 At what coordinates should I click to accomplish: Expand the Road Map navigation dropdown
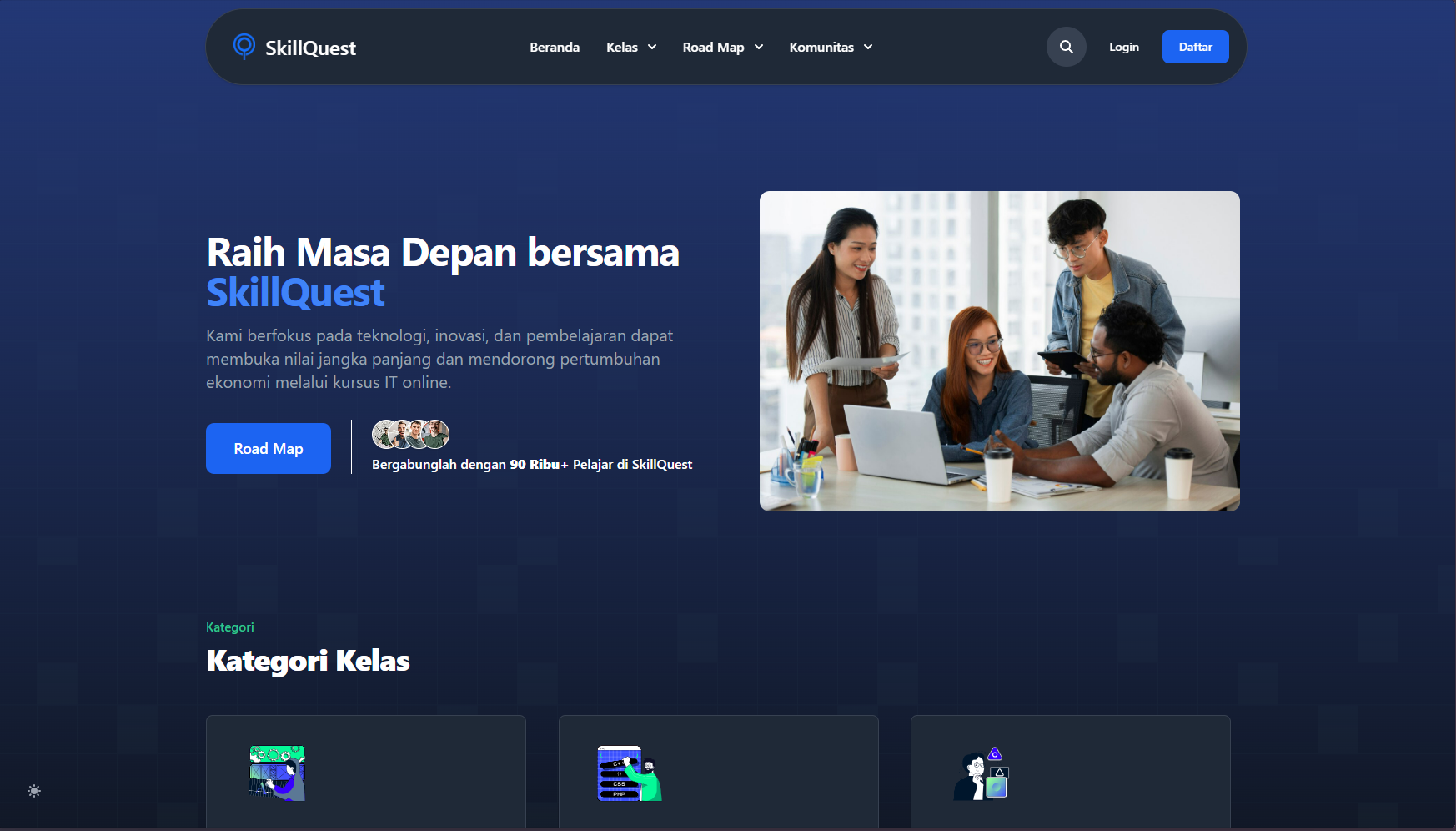coord(722,48)
